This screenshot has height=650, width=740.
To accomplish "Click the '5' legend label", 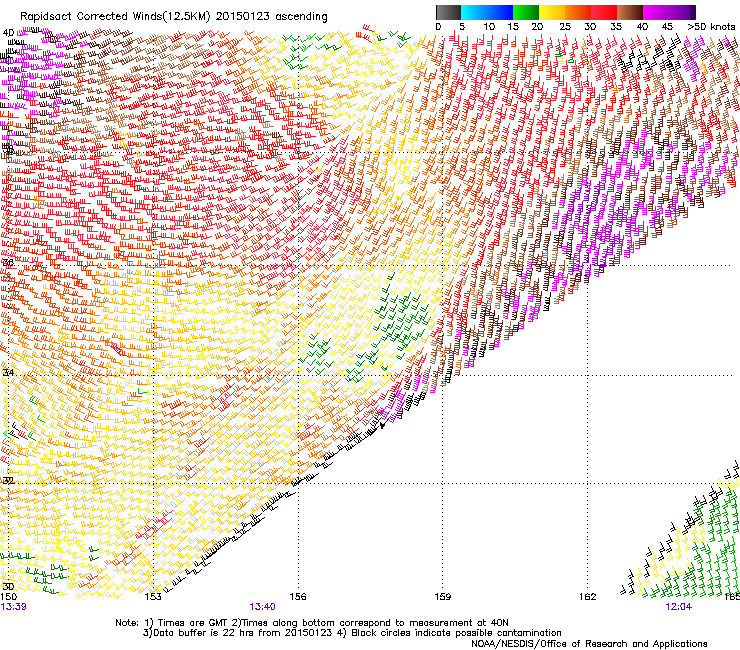I will [x=462, y=27].
